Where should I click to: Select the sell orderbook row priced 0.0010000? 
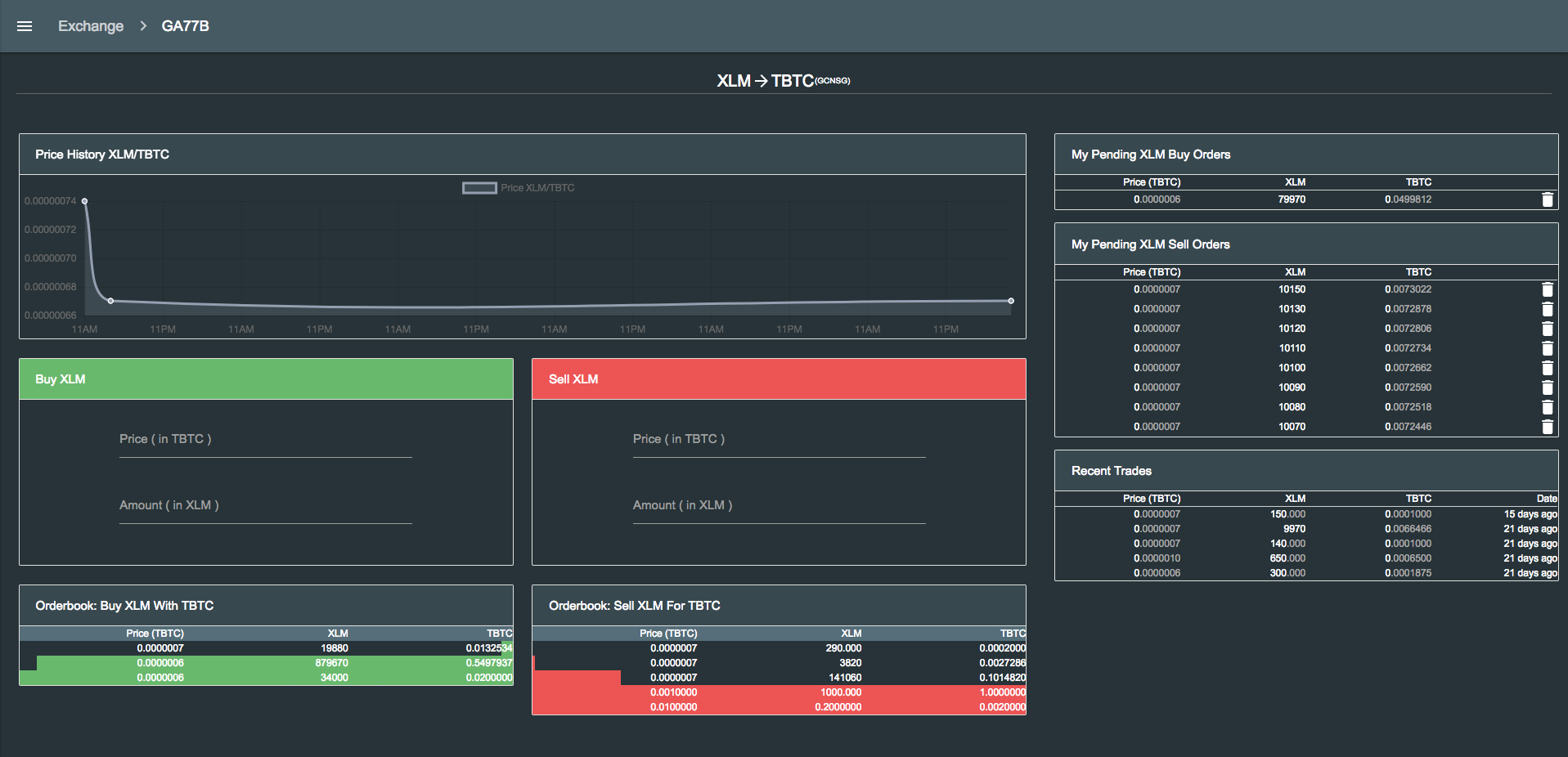click(779, 692)
